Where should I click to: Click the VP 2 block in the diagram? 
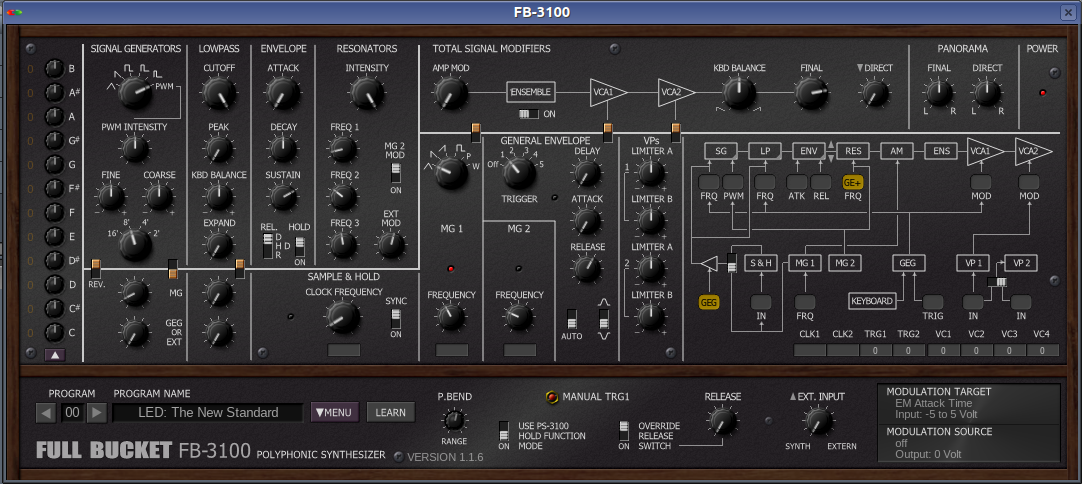pos(1021,263)
